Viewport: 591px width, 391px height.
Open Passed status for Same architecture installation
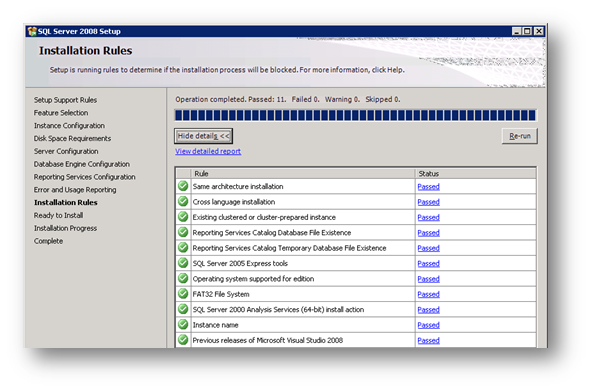[429, 187]
